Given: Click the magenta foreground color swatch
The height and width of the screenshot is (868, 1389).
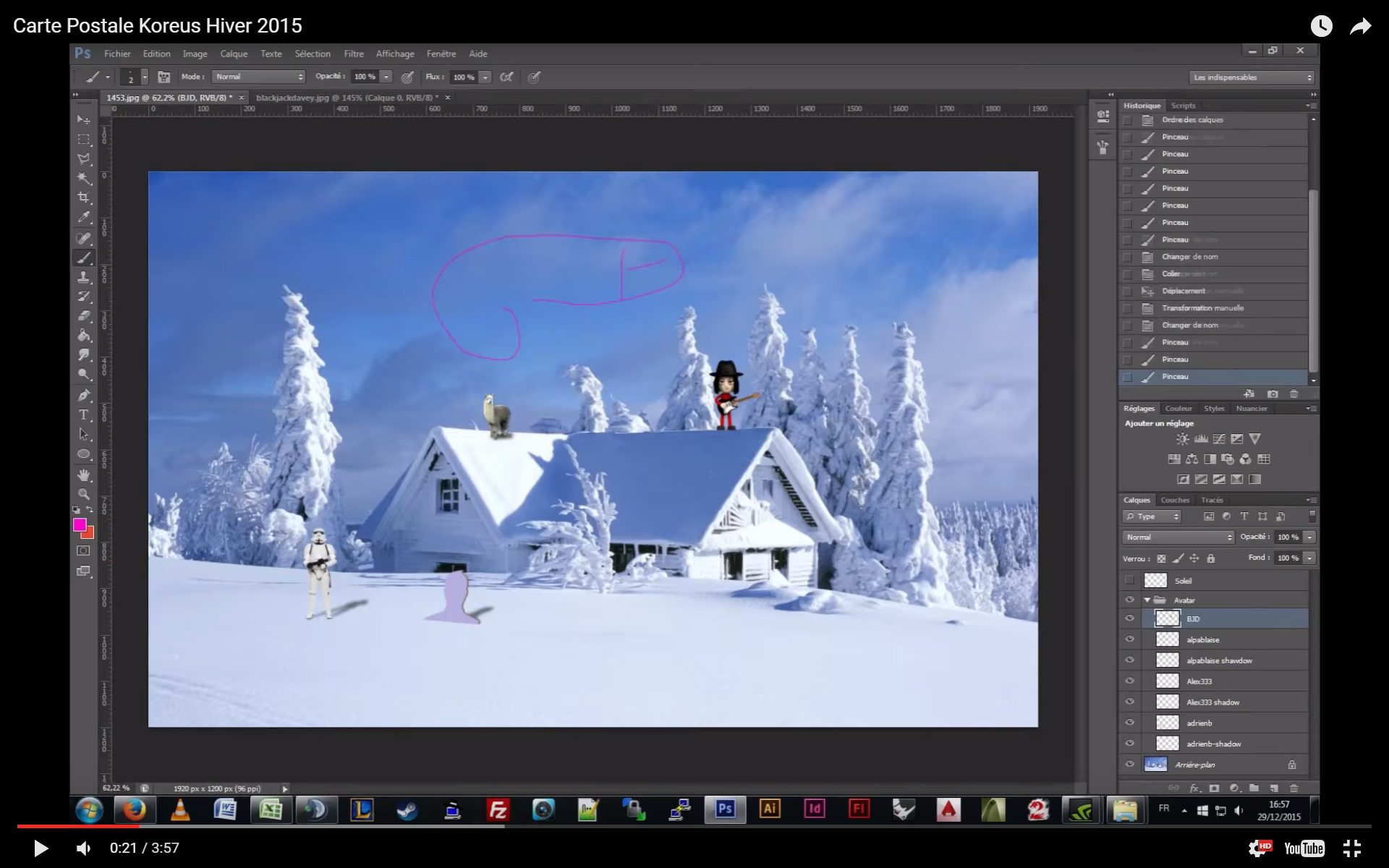Looking at the screenshot, I should [x=80, y=524].
